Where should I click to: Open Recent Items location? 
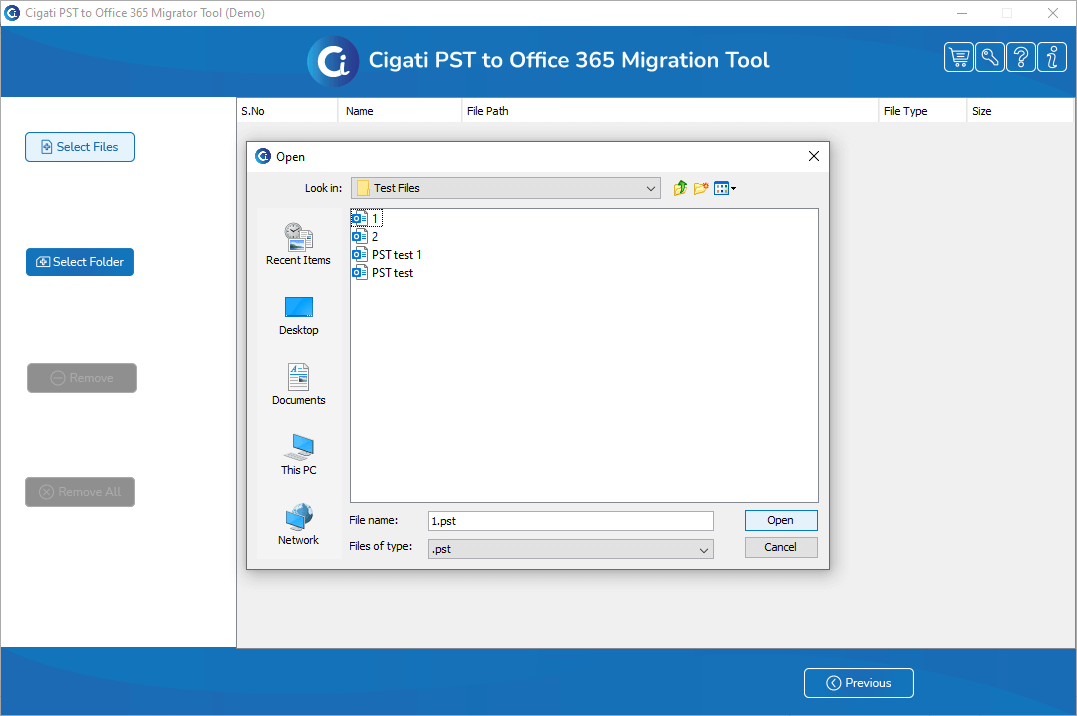click(298, 244)
